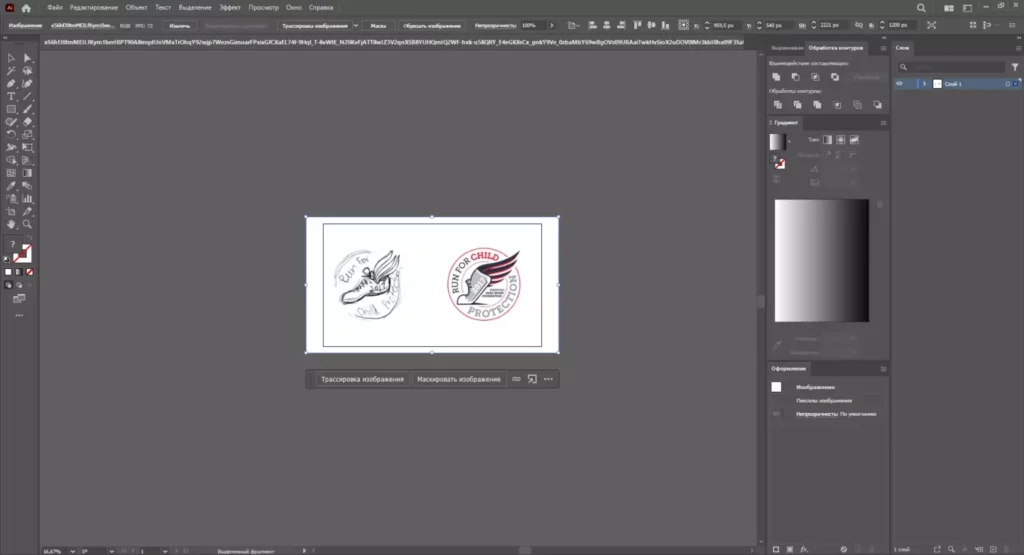Screen dimensions: 1024x555
Task: Click the Minus Front shape mode icon
Action: (x=795, y=77)
